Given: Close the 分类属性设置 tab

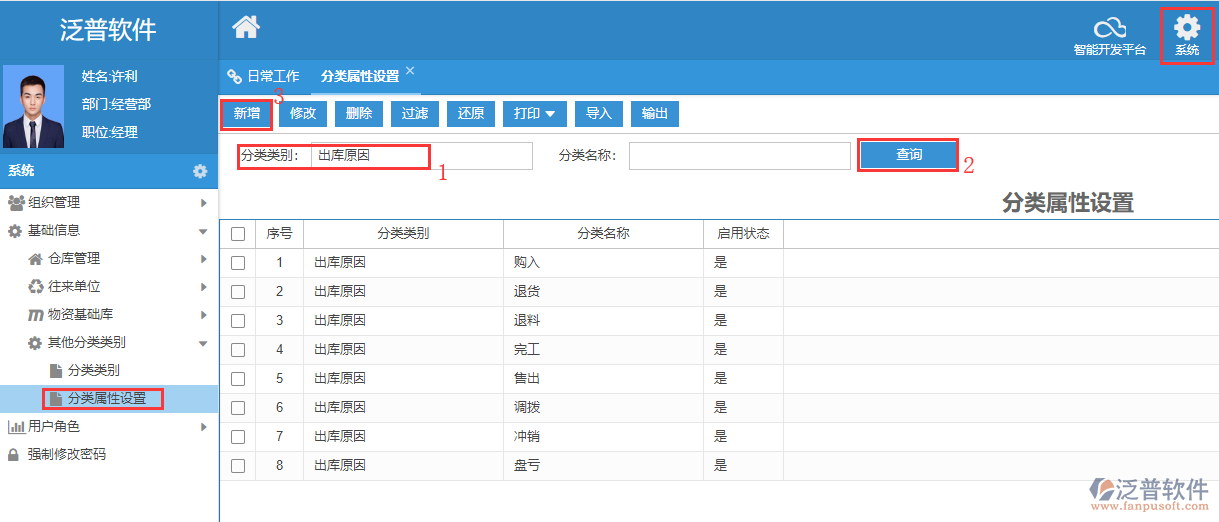Looking at the screenshot, I should (410, 71).
